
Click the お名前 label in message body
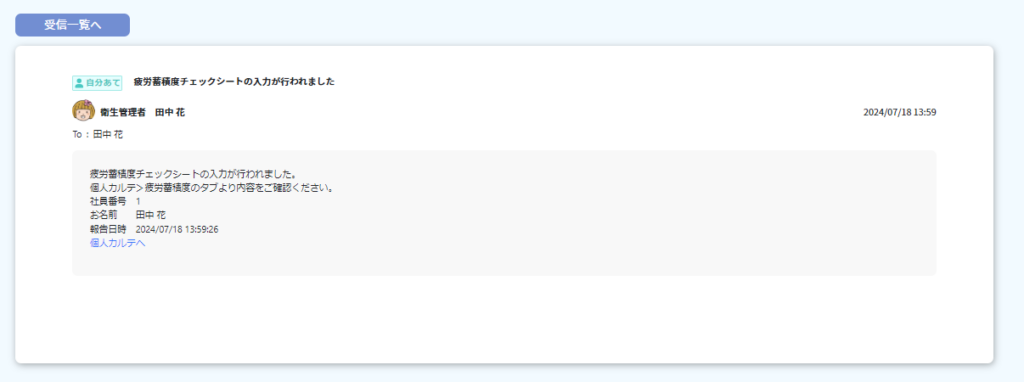(x=104, y=215)
